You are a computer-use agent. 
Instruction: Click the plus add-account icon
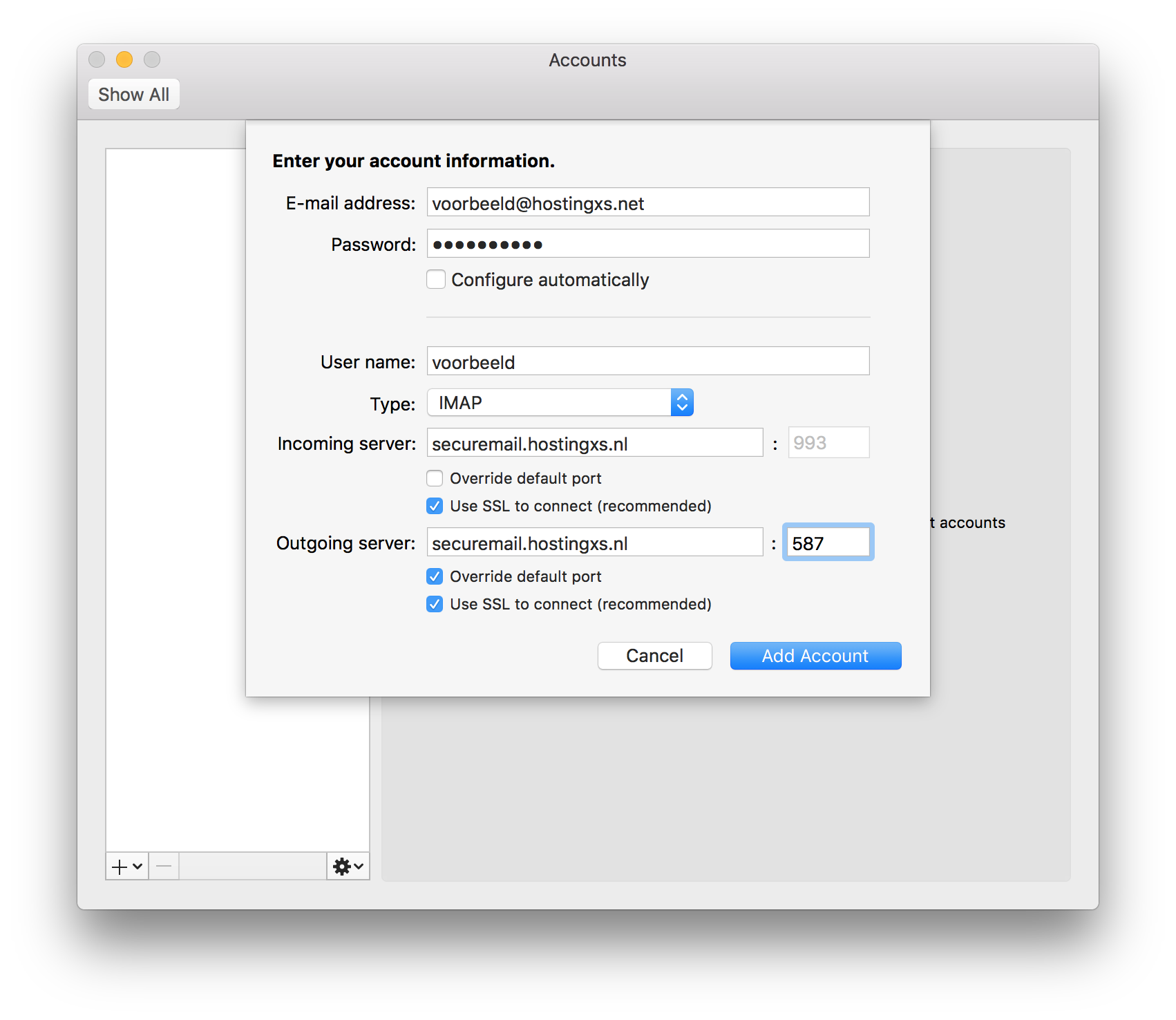[127, 867]
